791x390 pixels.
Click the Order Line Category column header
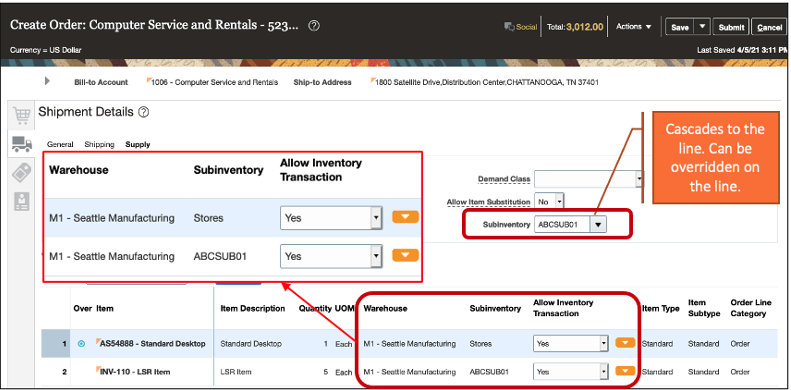pos(751,308)
